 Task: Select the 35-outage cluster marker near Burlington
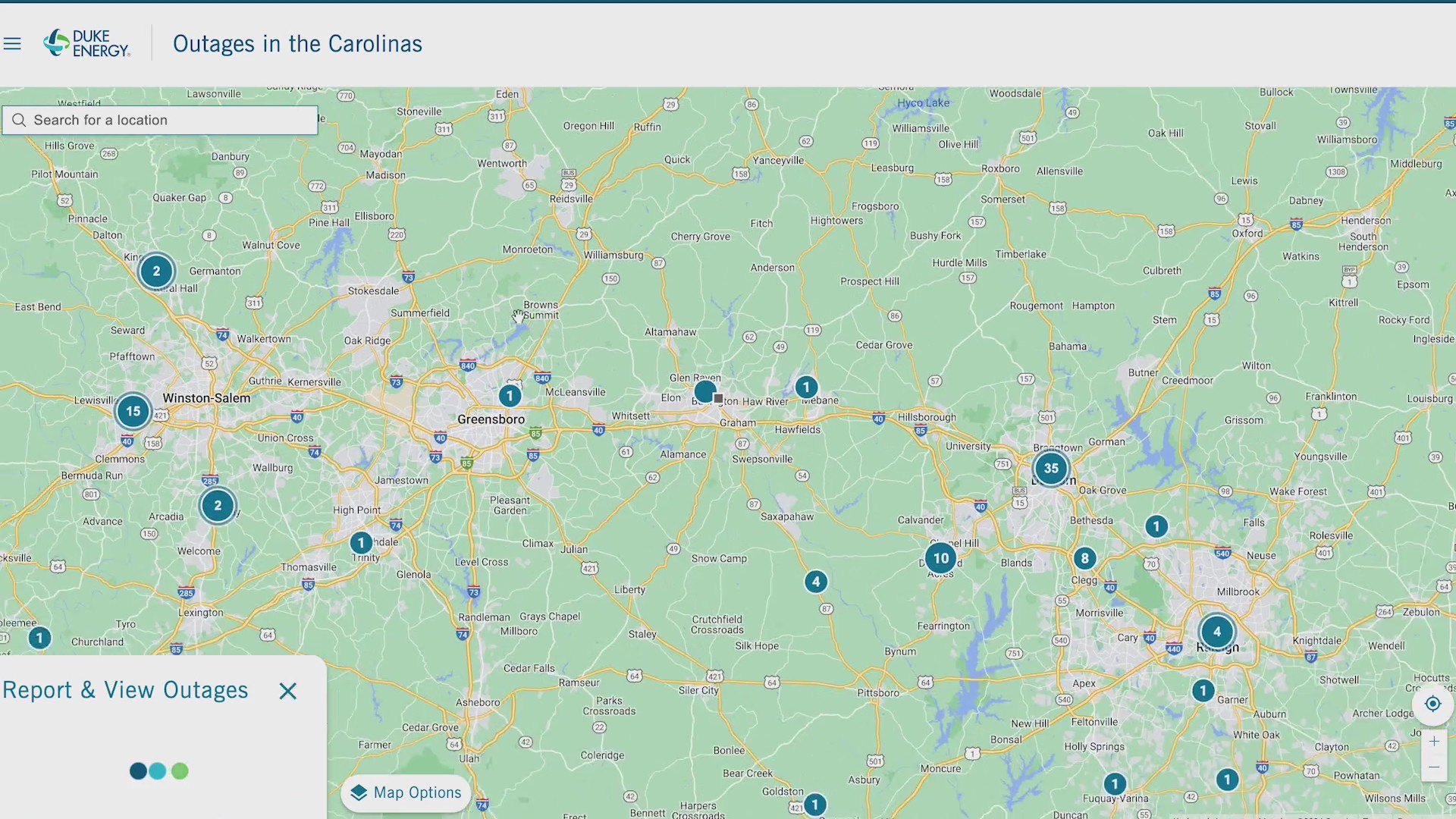(1050, 468)
